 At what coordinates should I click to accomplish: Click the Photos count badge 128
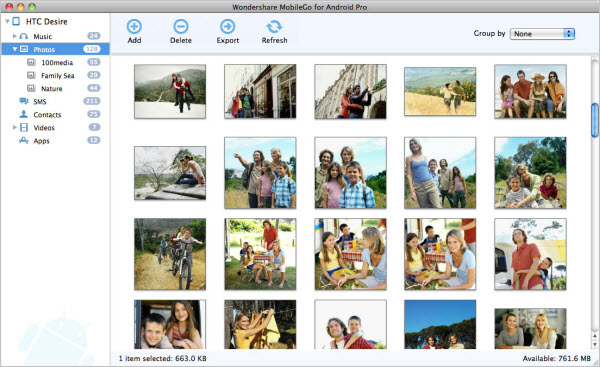[x=92, y=49]
